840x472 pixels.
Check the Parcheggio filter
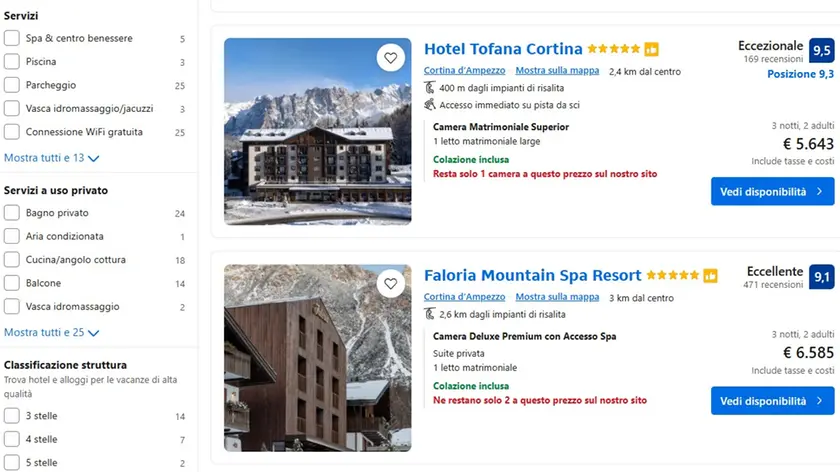click(12, 85)
